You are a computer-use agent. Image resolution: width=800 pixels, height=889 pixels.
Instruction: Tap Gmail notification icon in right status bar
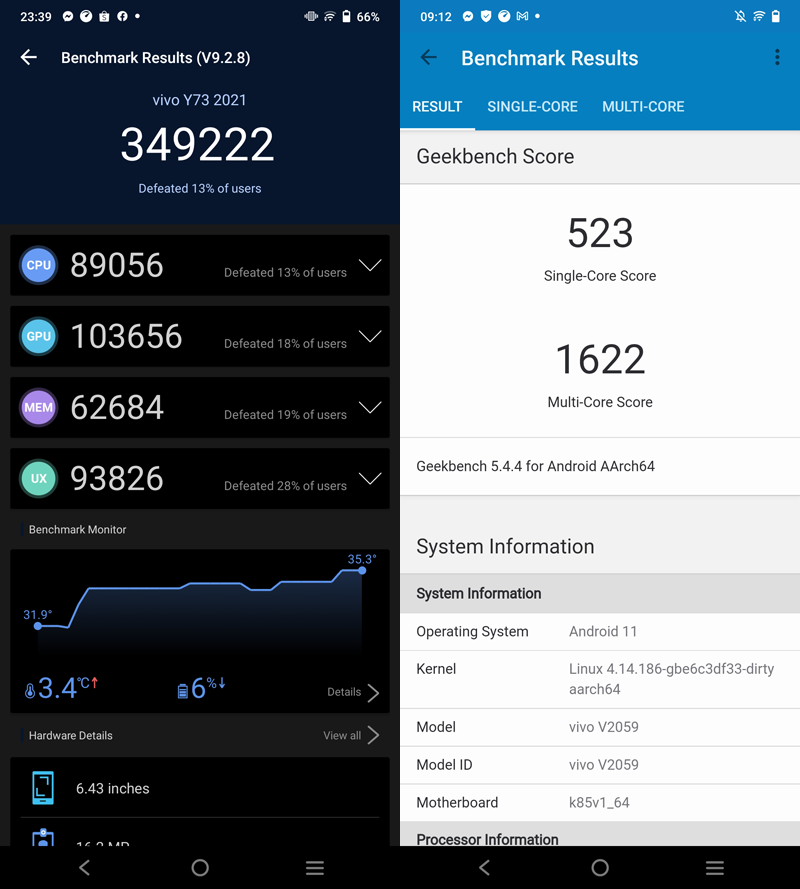click(x=522, y=16)
